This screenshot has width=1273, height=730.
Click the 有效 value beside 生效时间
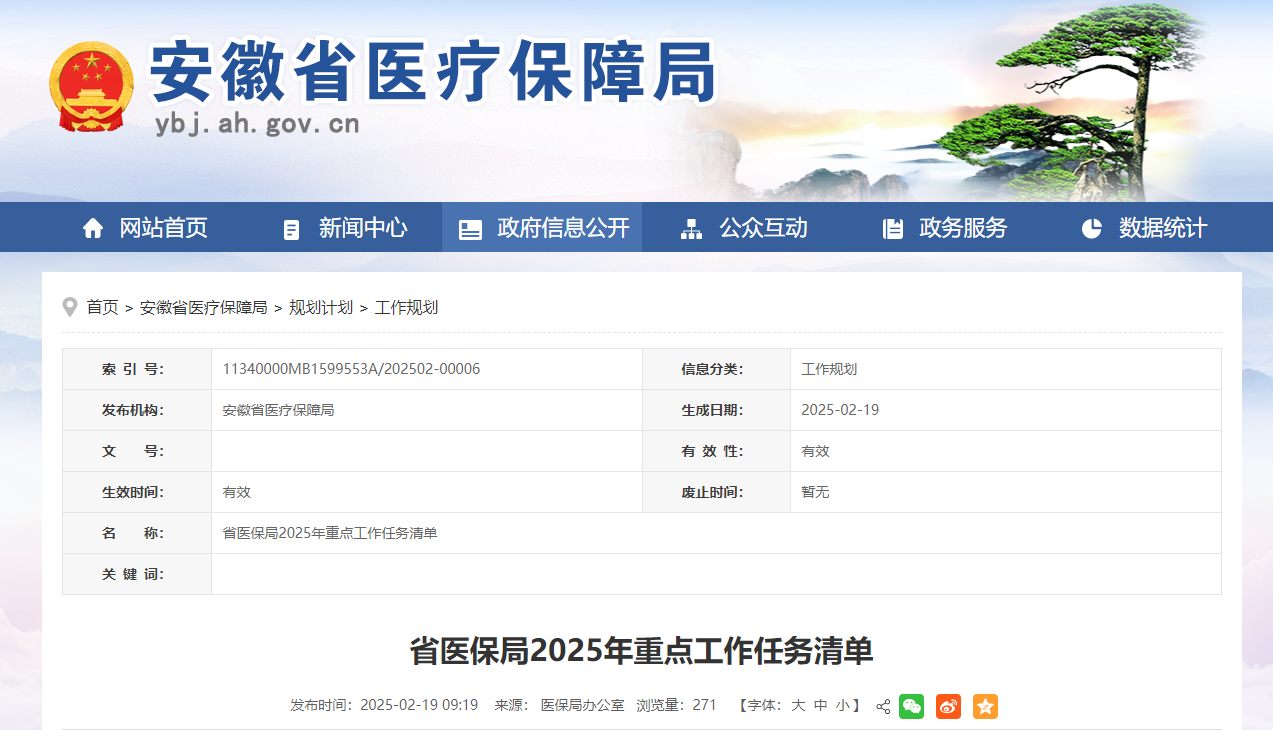tap(236, 492)
